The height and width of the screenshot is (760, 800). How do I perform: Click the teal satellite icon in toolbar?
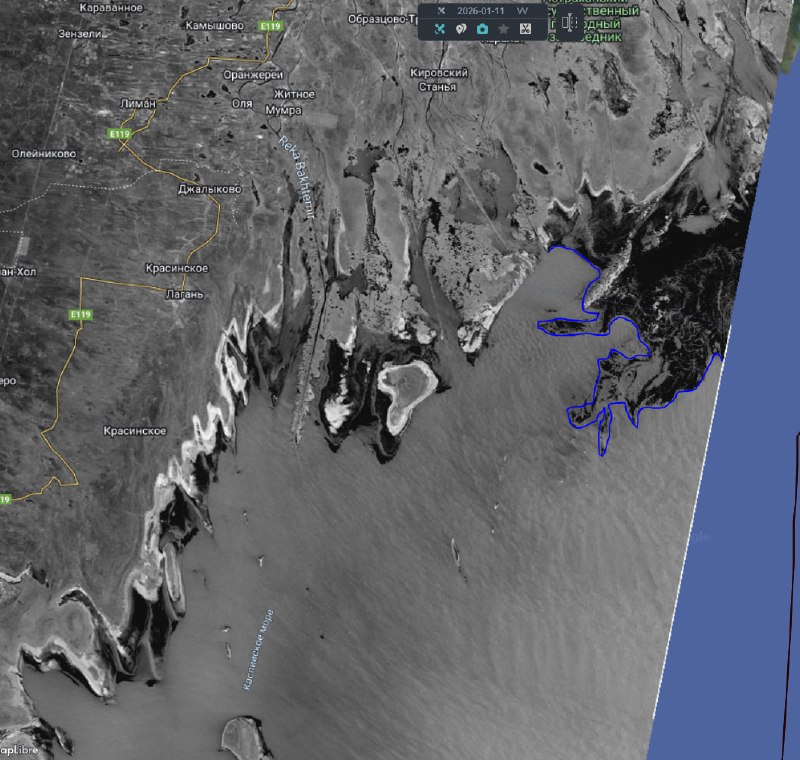pyautogui.click(x=439, y=30)
